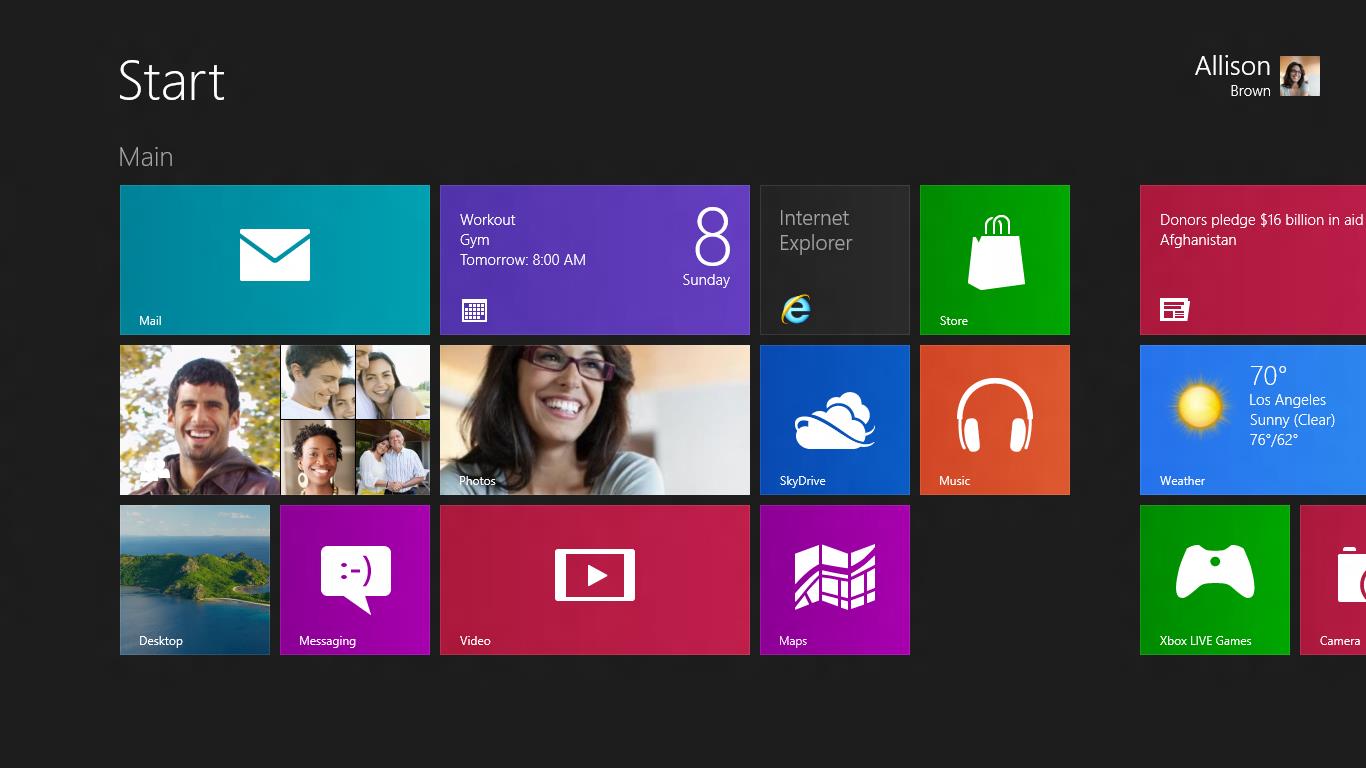This screenshot has height=768, width=1366.
Task: Open the Mail envelope icon
Action: click(x=275, y=255)
